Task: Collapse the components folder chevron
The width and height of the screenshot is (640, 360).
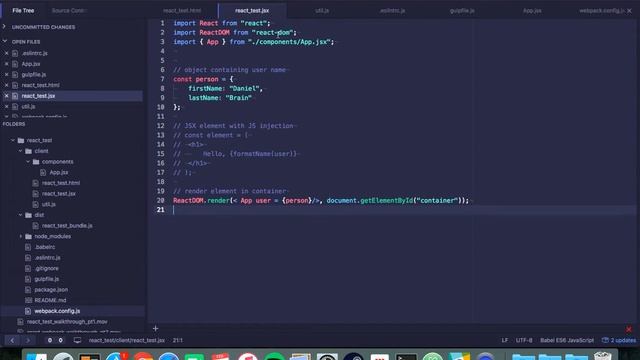Action: pyautogui.click(x=28, y=161)
